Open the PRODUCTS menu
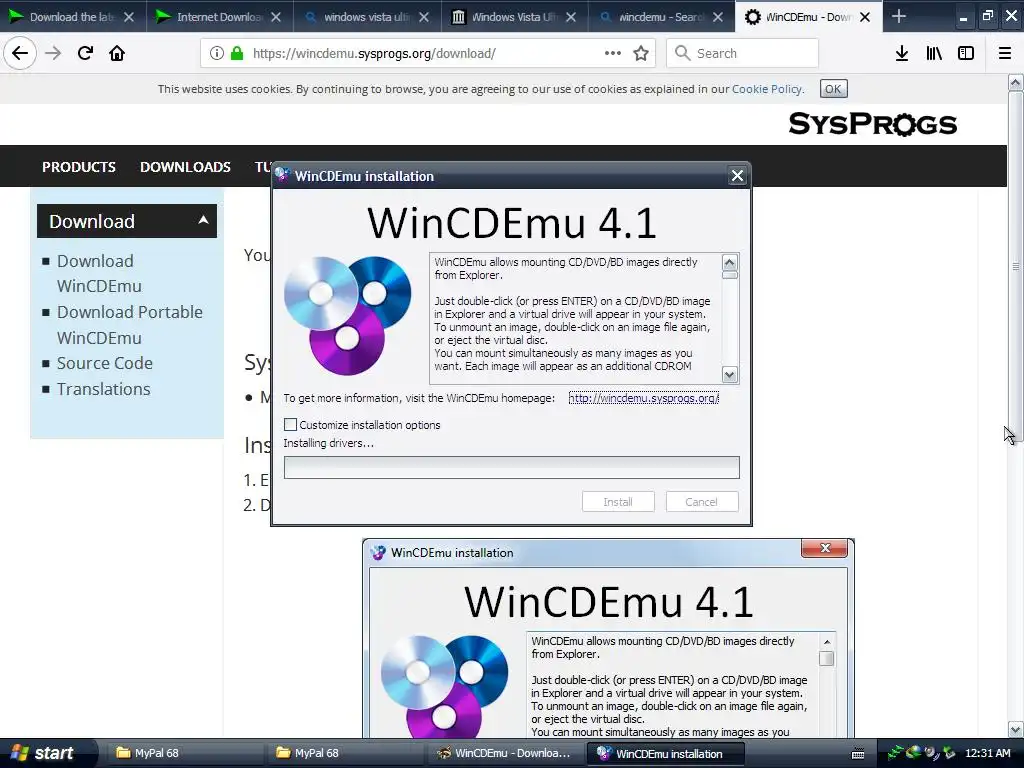Viewport: 1024px width, 768px height. (79, 167)
